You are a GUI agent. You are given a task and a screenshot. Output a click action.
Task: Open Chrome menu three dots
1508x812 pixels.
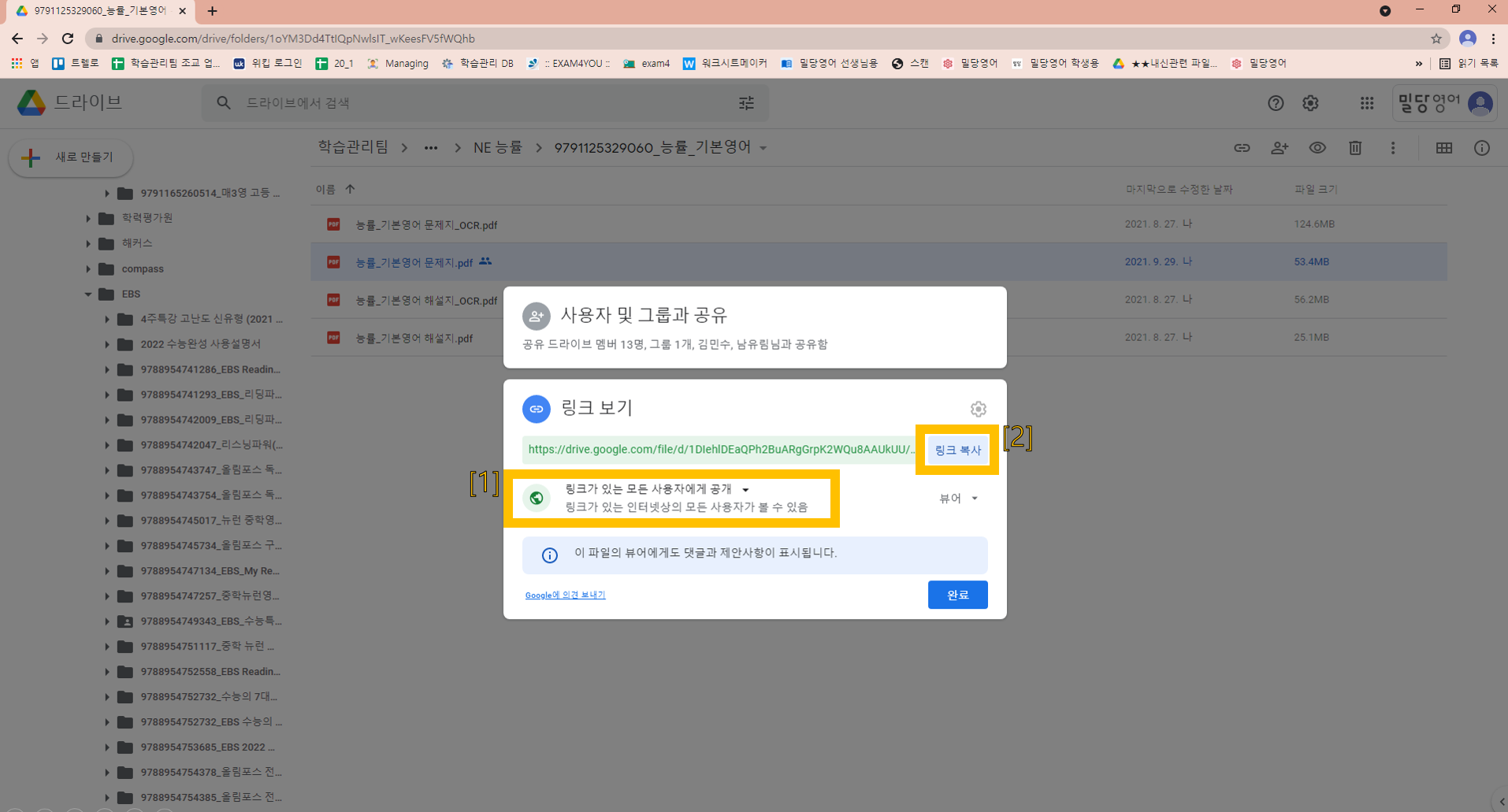pyautogui.click(x=1493, y=39)
